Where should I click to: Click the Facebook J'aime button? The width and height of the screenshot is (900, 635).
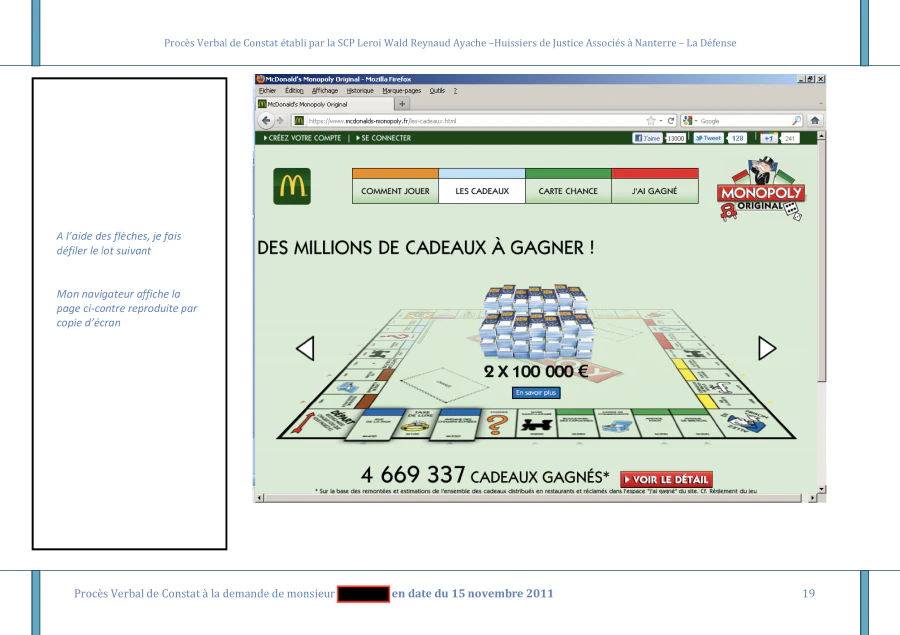(648, 138)
